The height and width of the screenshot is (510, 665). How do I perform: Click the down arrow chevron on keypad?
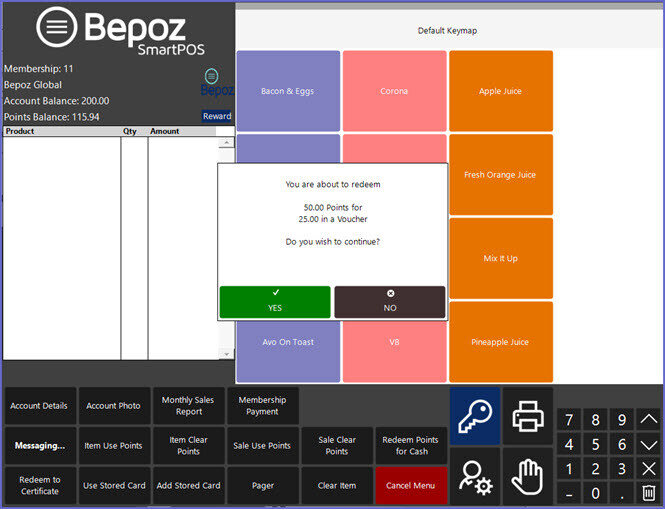coord(648,444)
